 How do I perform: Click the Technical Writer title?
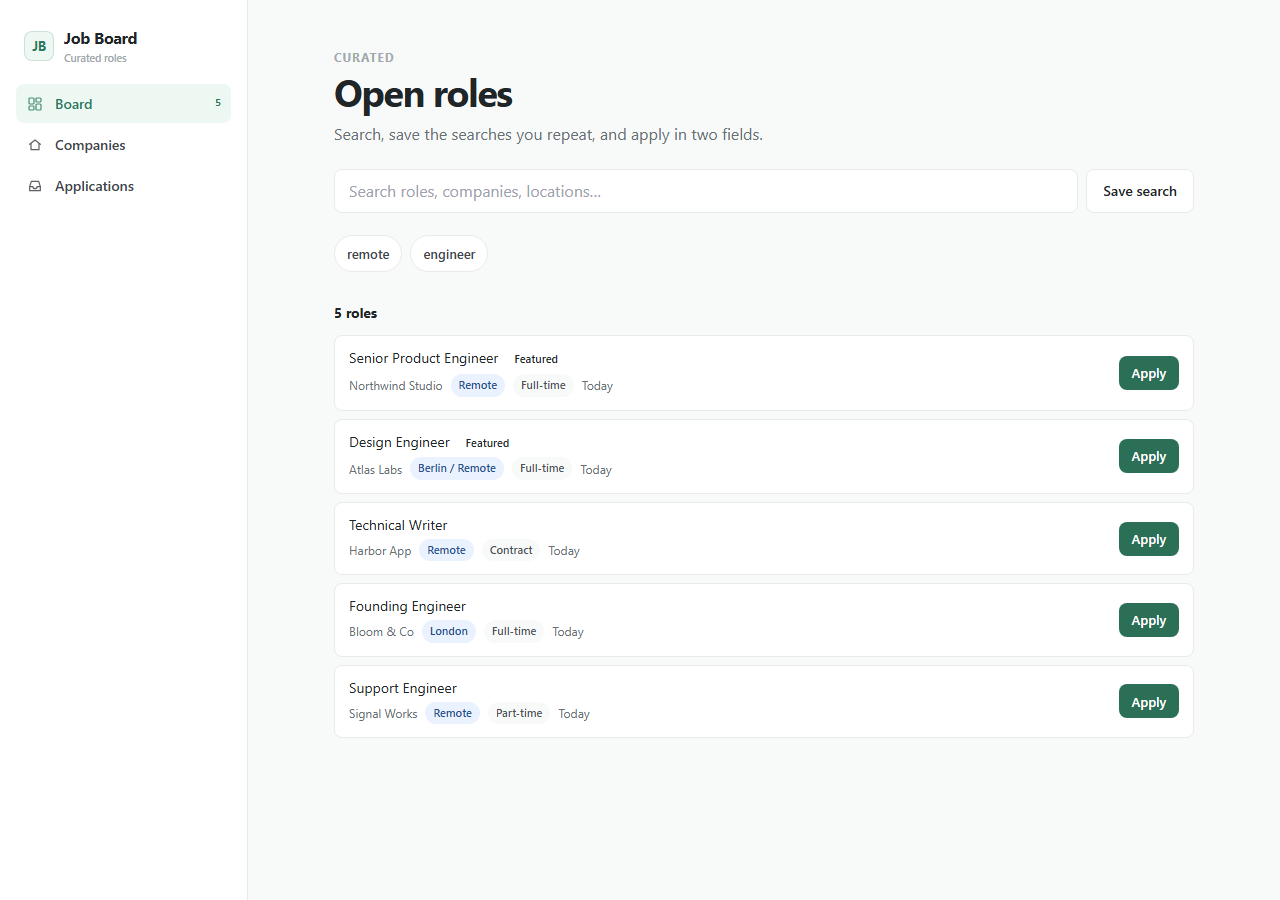[x=398, y=525]
